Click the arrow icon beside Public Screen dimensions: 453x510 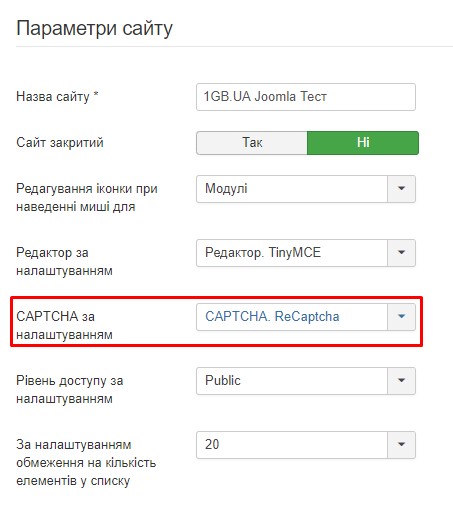(401, 381)
